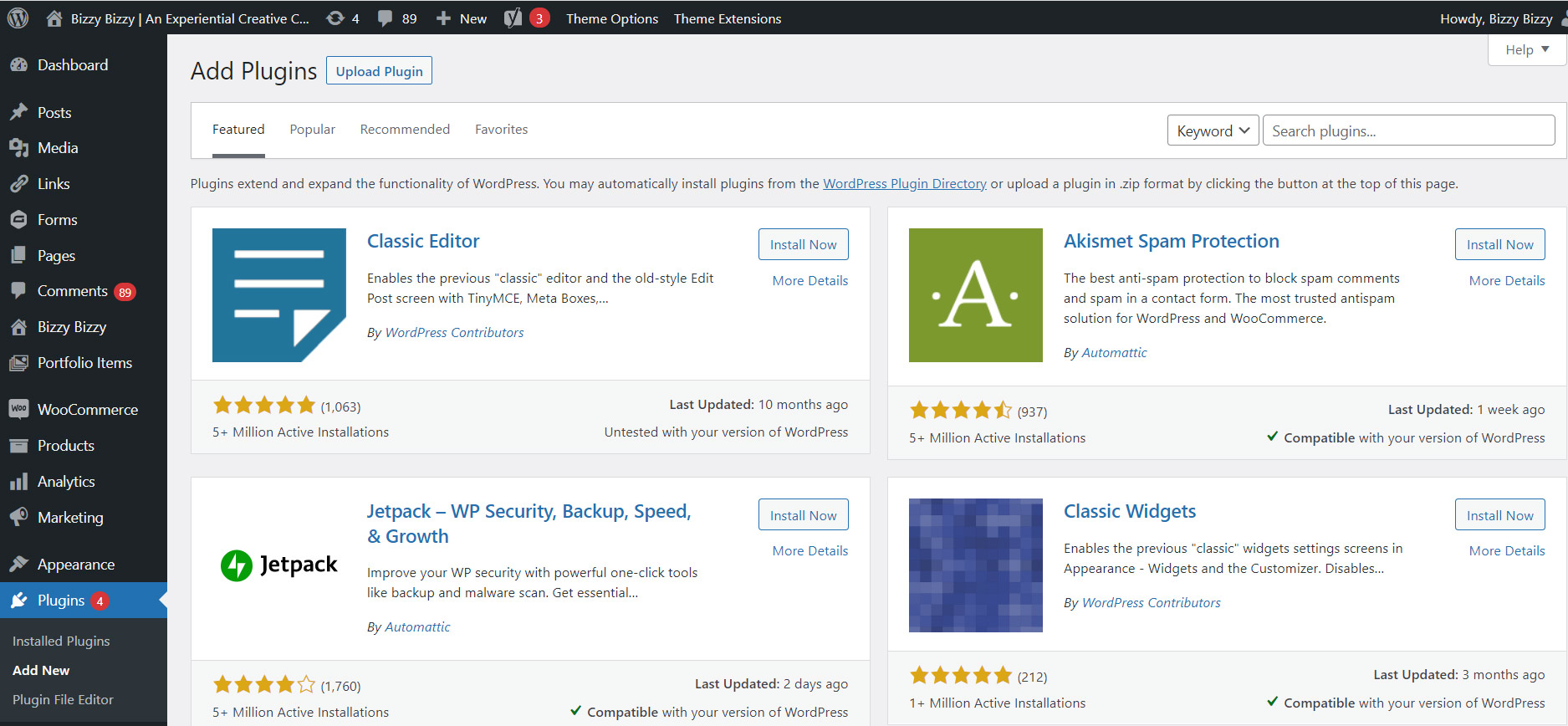Viewport: 1568px width, 726px height.
Task: Expand the Help panel
Action: 1526,49
